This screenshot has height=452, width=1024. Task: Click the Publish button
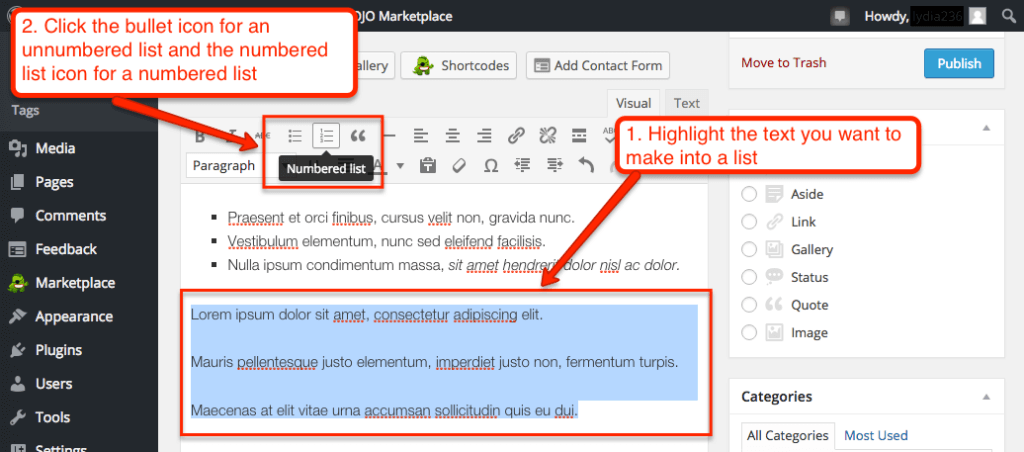[x=959, y=63]
